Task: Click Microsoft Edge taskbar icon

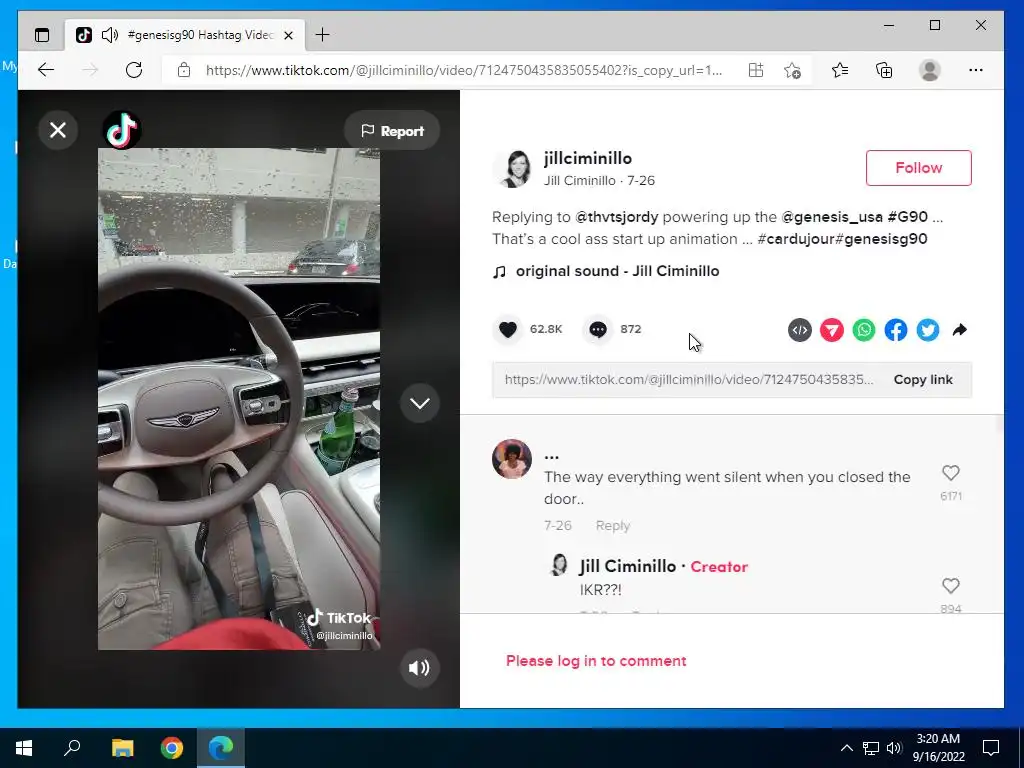Action: coord(221,748)
